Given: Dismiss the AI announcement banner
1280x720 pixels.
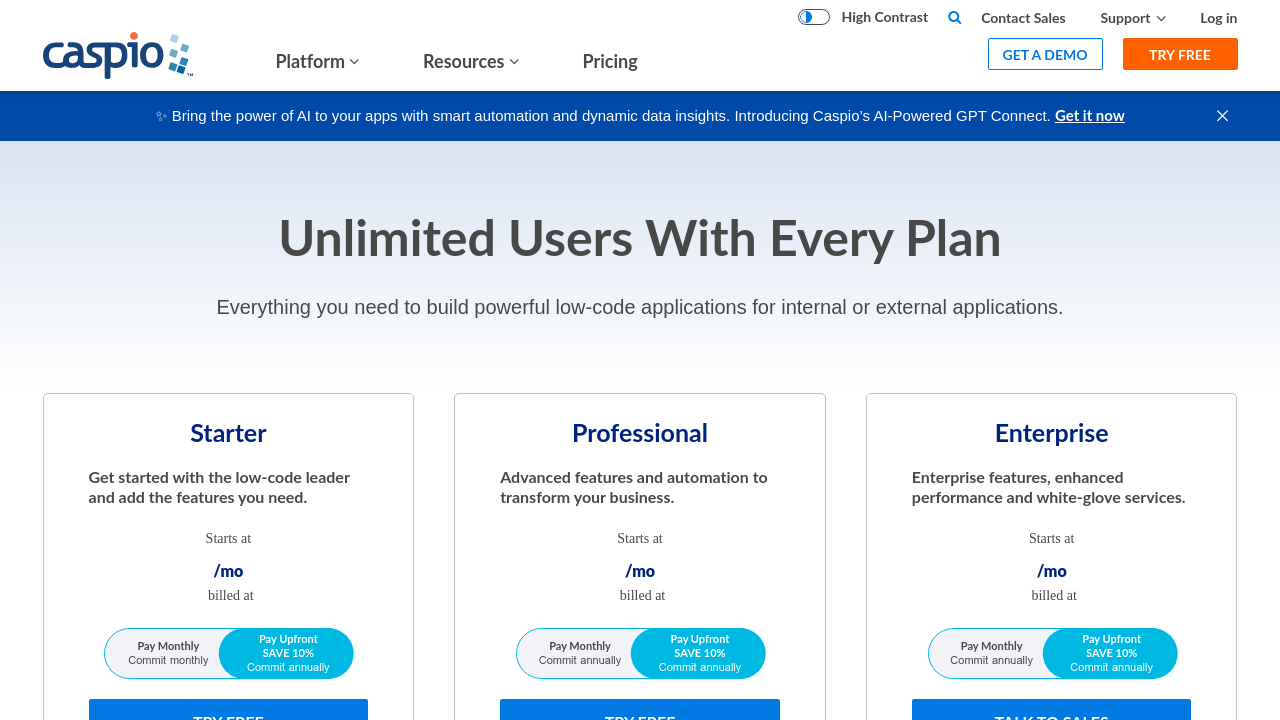Looking at the screenshot, I should coord(1222,116).
